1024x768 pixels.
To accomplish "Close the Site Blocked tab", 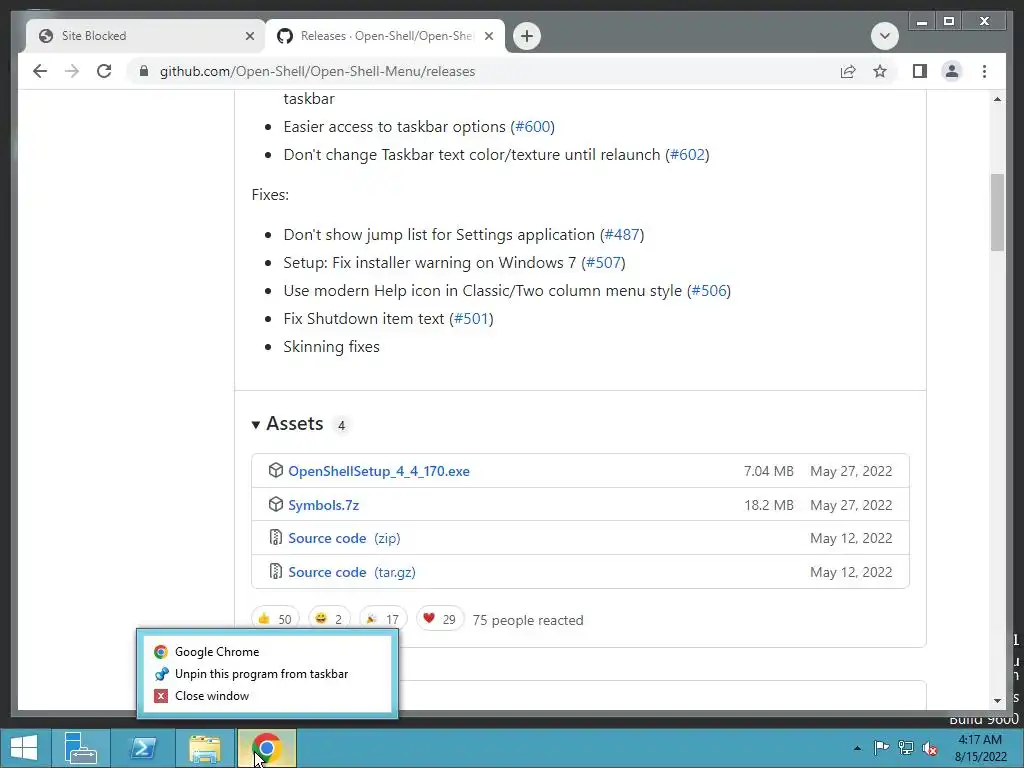I will point(249,36).
